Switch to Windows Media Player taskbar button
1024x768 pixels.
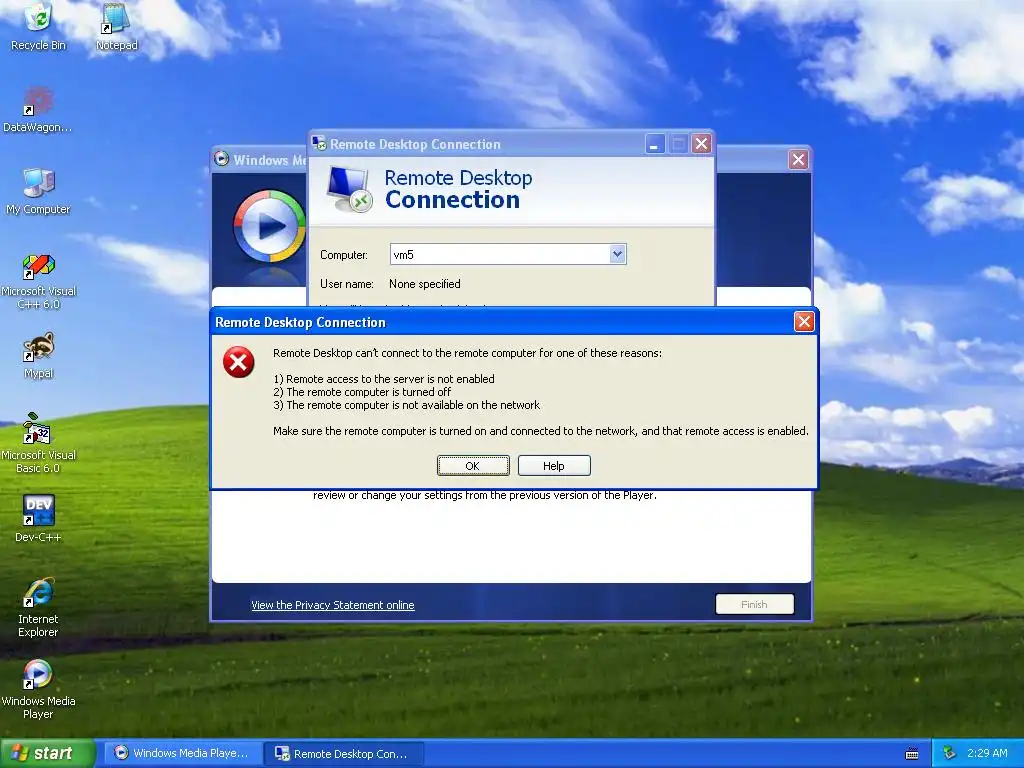183,753
